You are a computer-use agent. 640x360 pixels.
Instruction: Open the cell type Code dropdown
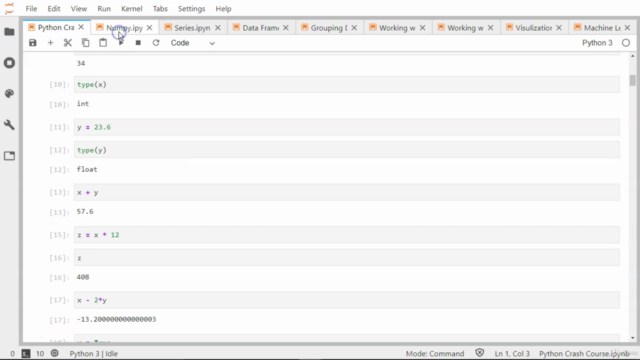pos(193,43)
